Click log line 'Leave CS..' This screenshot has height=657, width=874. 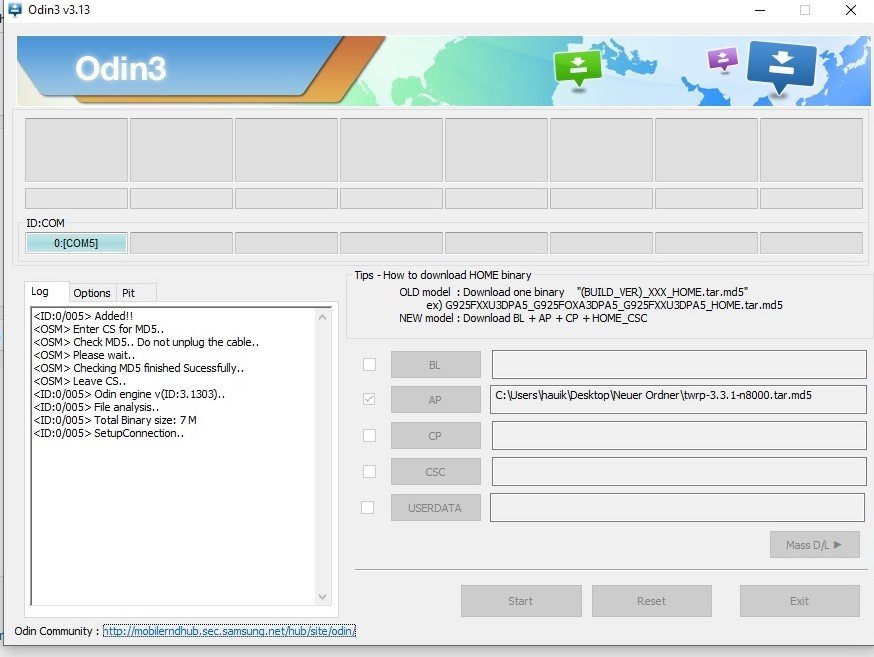click(x=80, y=381)
